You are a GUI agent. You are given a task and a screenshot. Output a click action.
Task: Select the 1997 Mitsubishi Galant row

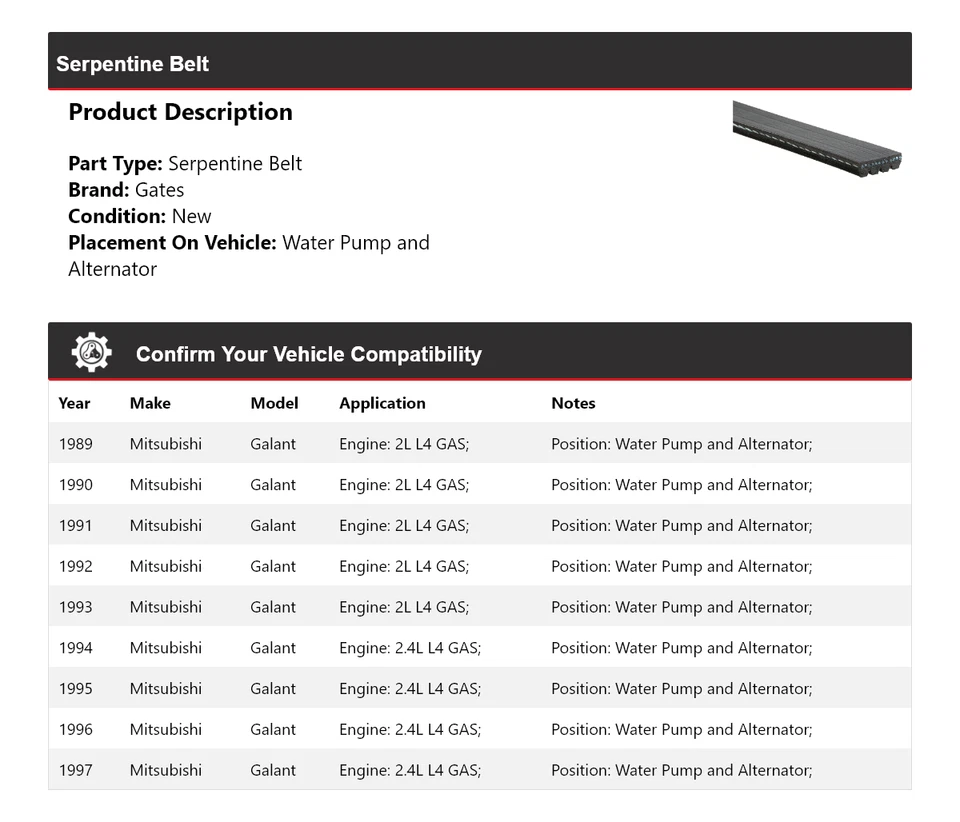point(479,770)
